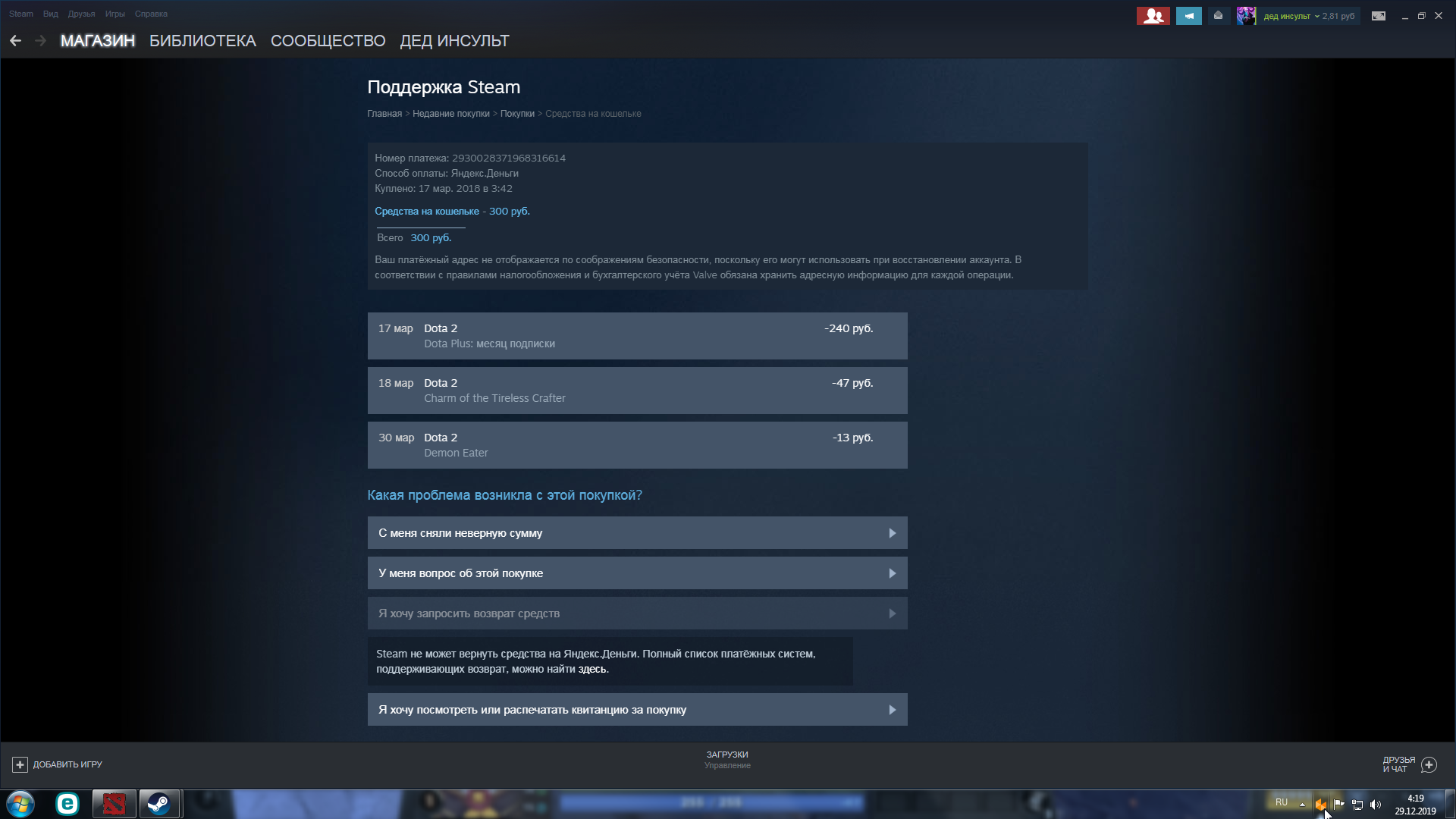Click the forward navigation arrow icon
1456x819 pixels.
click(39, 41)
